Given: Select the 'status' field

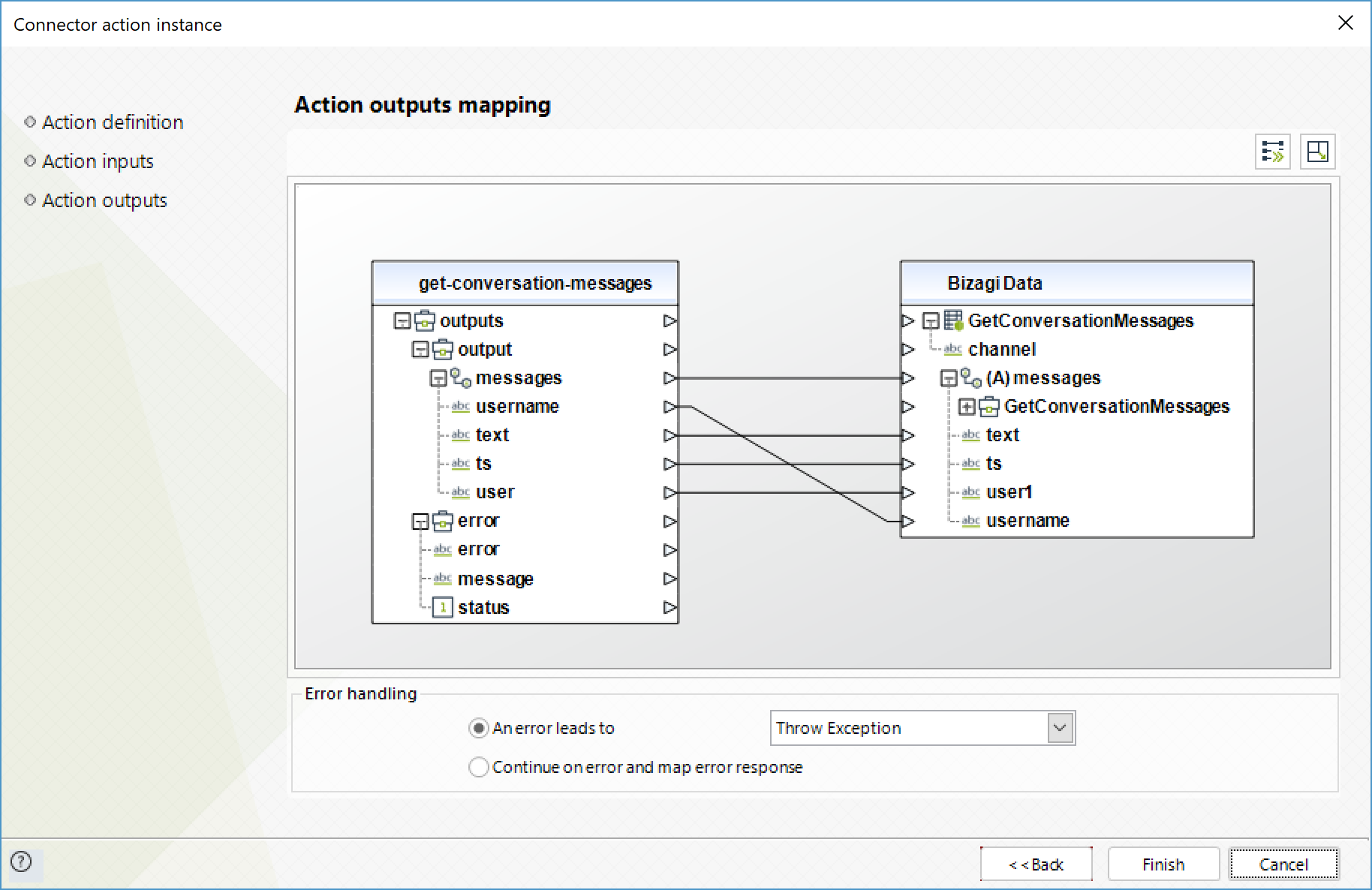Looking at the screenshot, I should 483,607.
